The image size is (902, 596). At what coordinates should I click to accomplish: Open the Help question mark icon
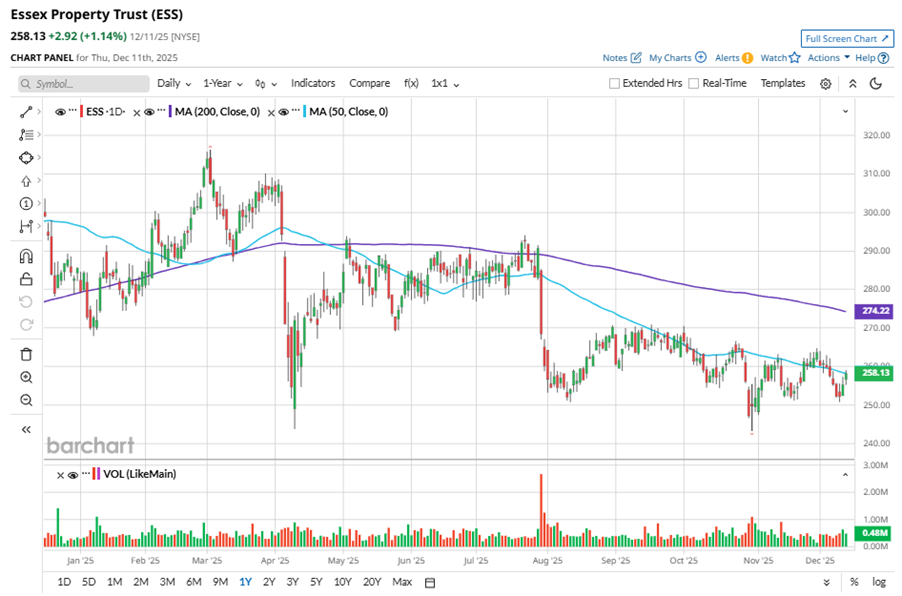884,58
